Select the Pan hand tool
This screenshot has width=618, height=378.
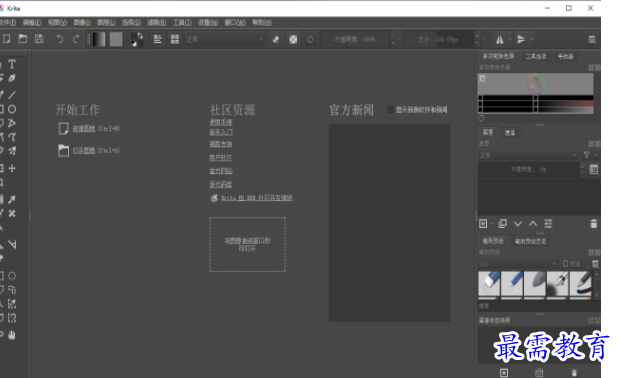tap(12, 335)
